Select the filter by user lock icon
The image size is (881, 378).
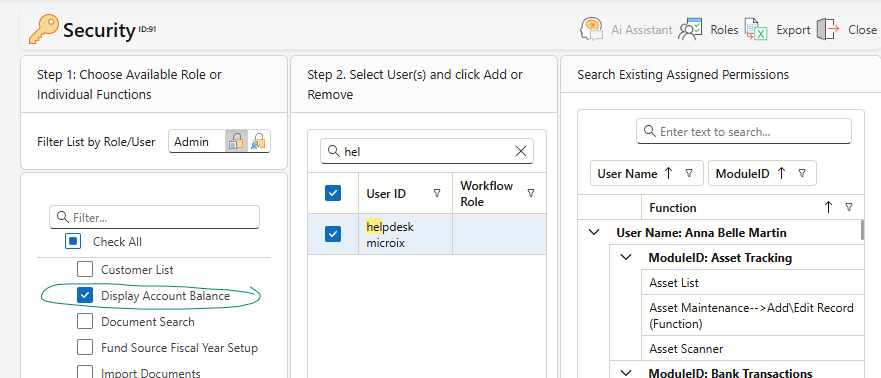258,142
